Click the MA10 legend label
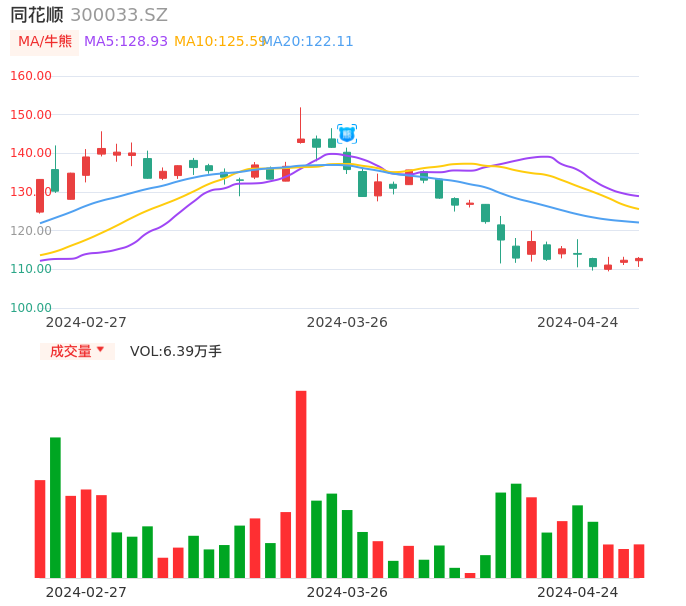Viewport: 686px width, 606px height. [219, 42]
